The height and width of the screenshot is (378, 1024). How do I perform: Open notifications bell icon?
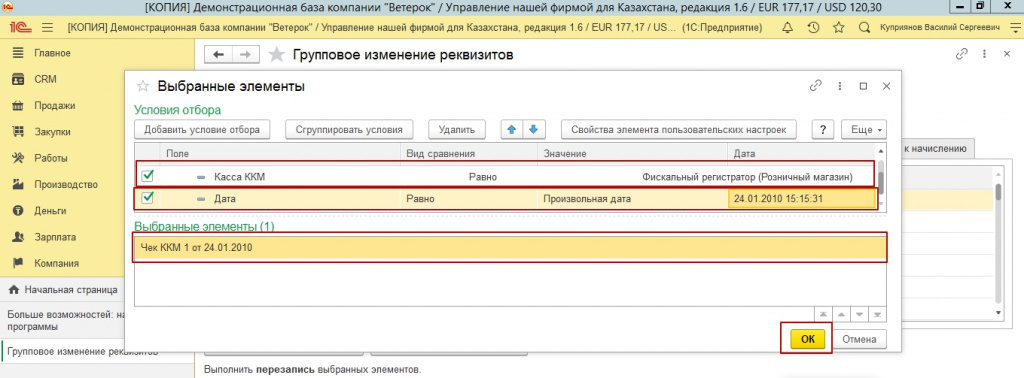[787, 28]
